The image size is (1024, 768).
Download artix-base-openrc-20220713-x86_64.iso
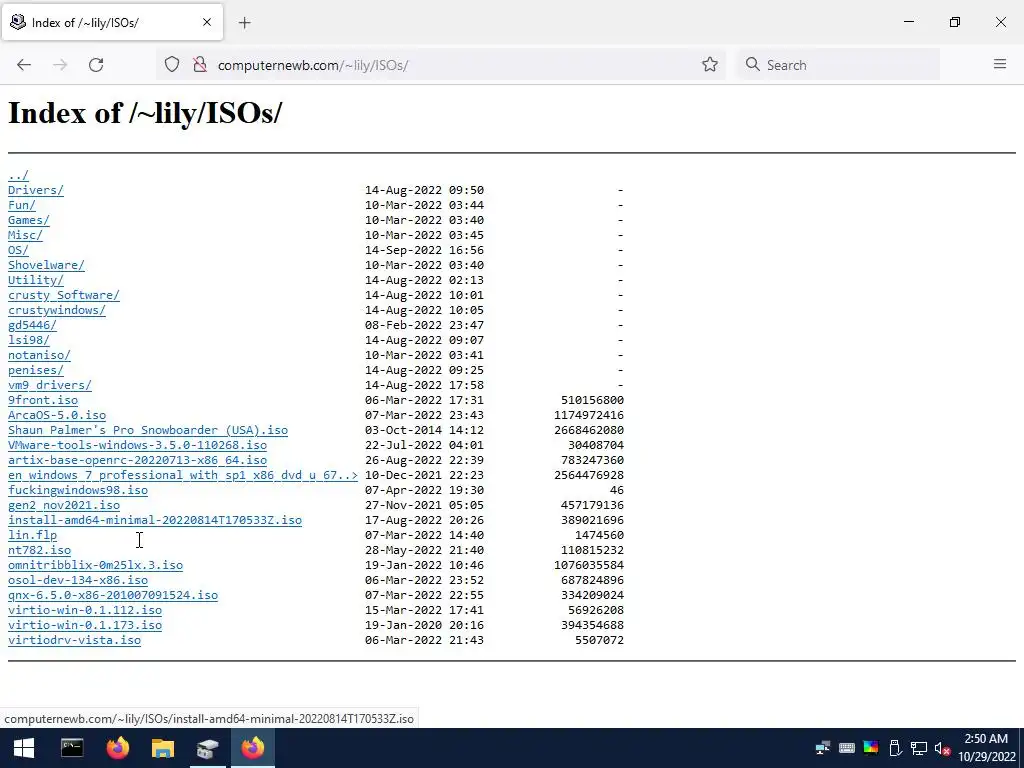(x=137, y=460)
